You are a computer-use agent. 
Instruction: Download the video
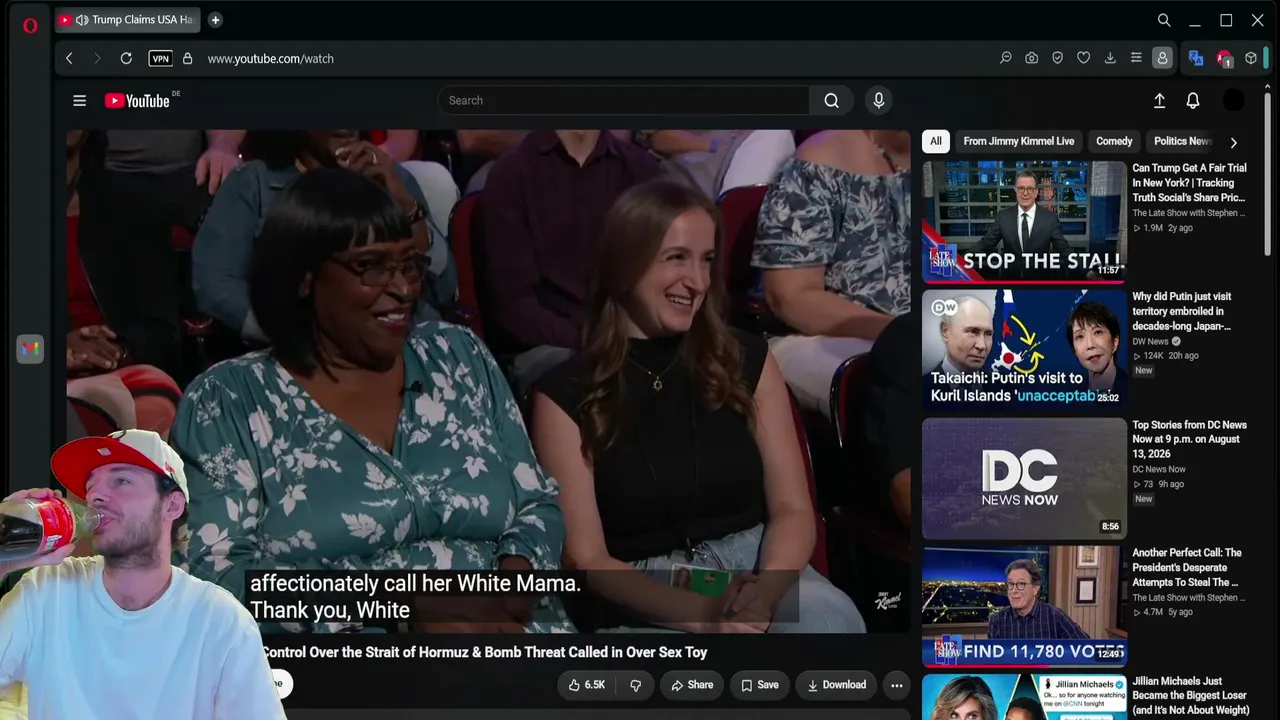837,685
